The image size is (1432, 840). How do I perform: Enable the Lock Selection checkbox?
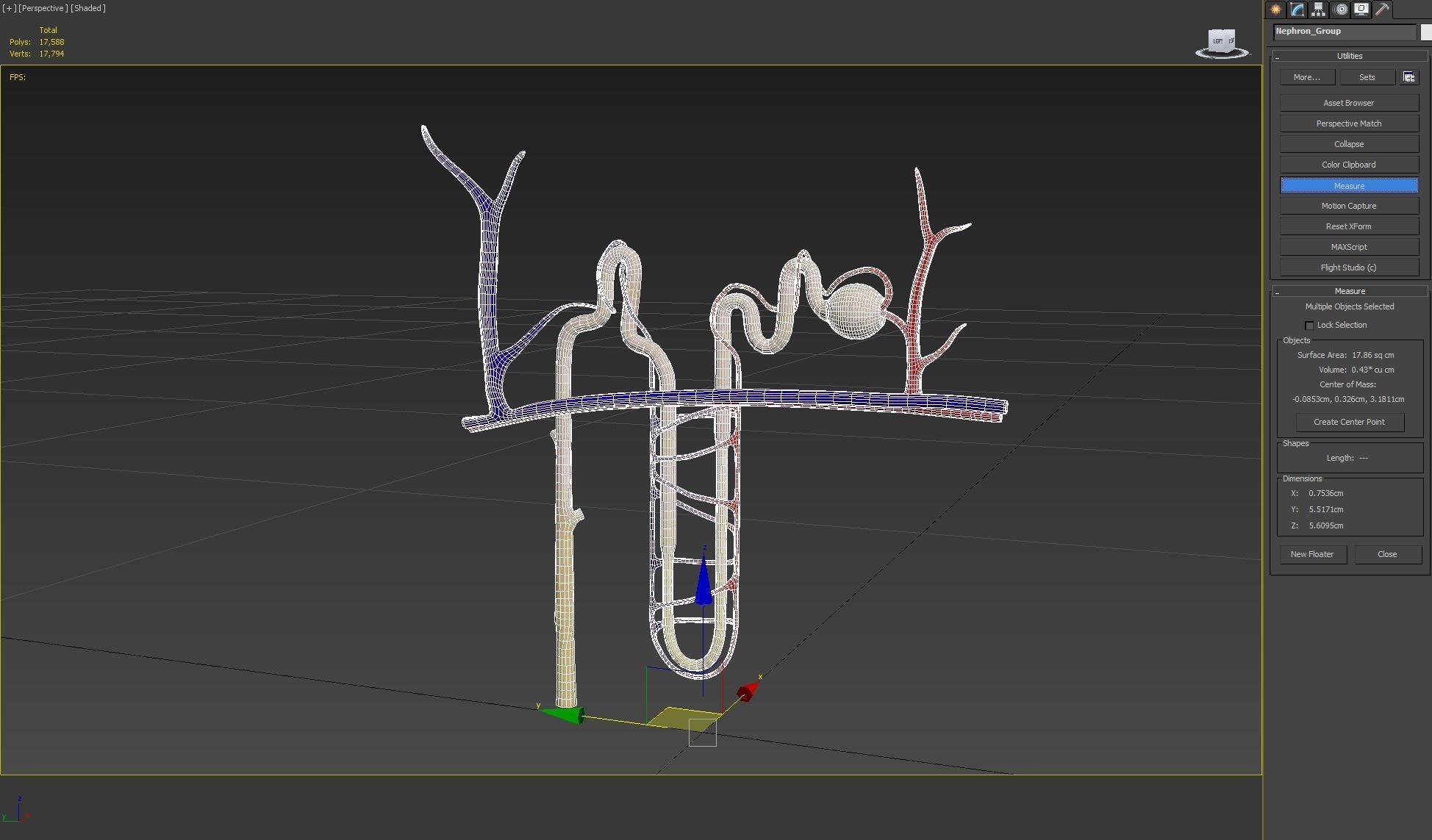(x=1309, y=326)
